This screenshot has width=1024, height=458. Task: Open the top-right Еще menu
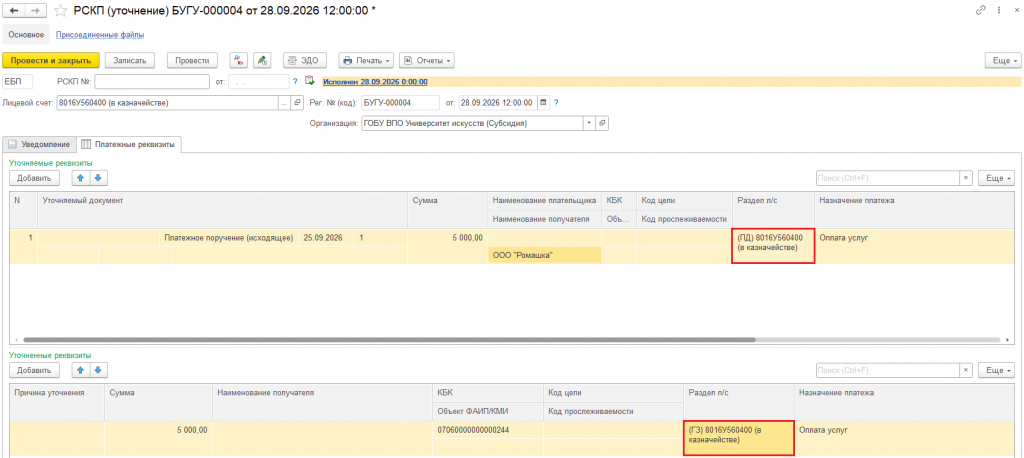(1002, 60)
